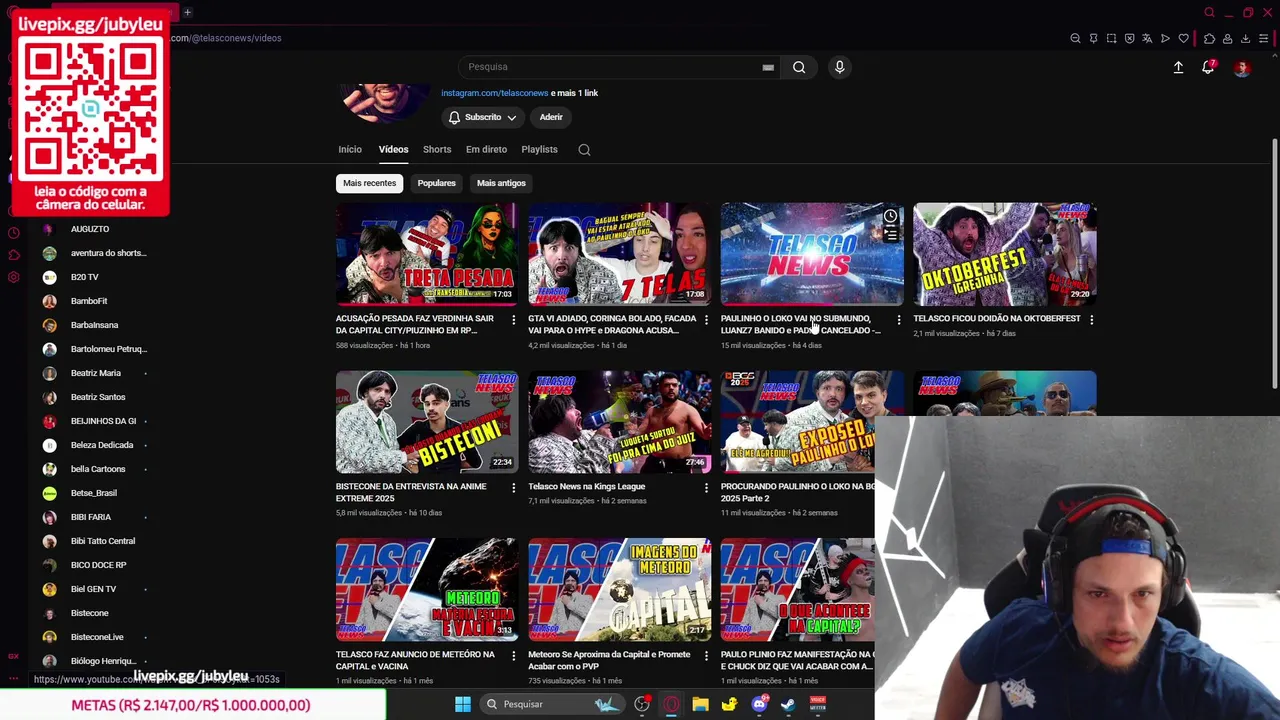Open the Opera GX history sidebar icon
The height and width of the screenshot is (720, 1280).
click(13, 233)
